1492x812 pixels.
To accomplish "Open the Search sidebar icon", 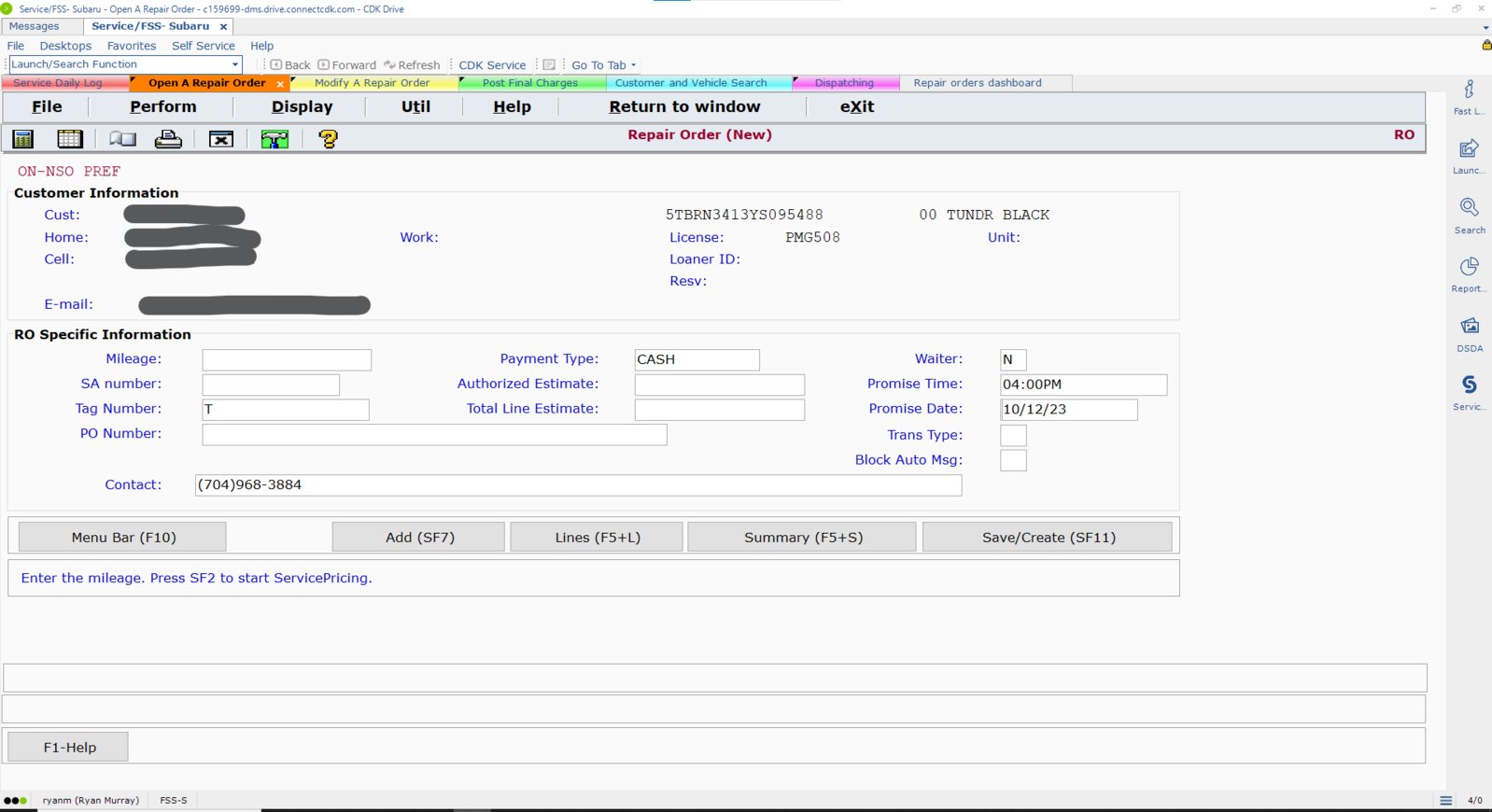I will pyautogui.click(x=1469, y=215).
